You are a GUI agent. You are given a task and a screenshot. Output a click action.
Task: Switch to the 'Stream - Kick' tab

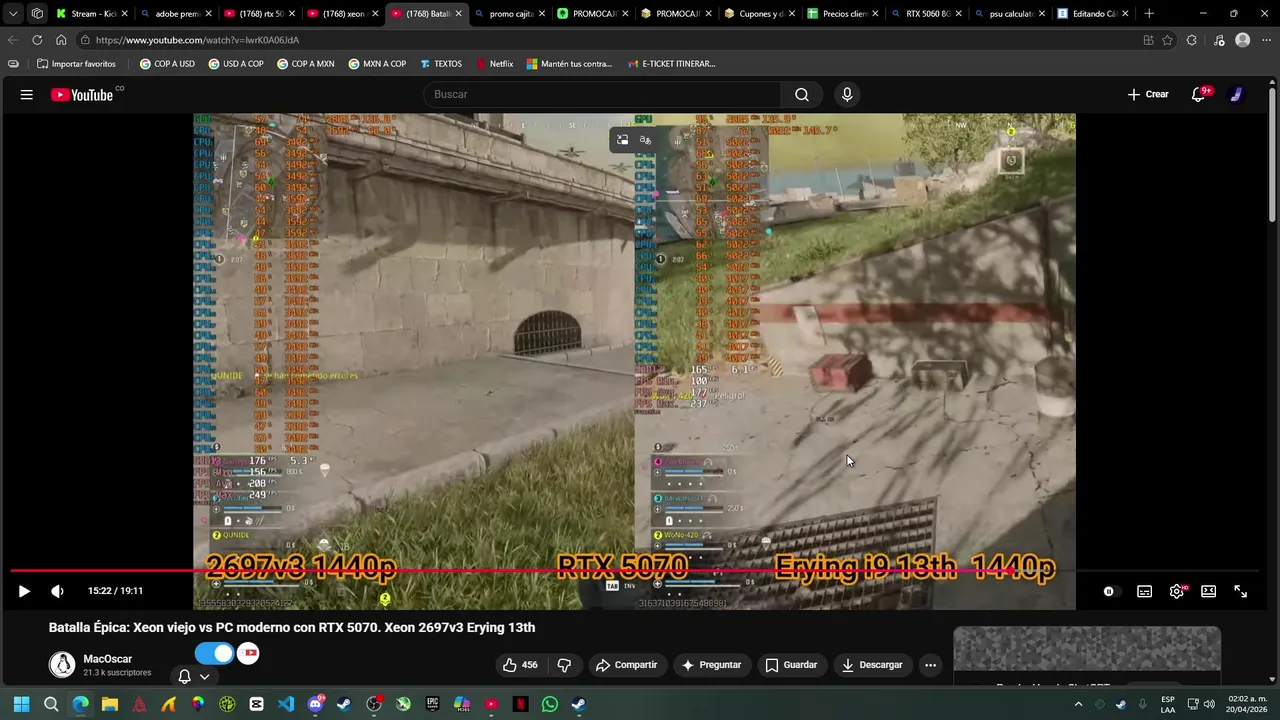click(x=92, y=14)
